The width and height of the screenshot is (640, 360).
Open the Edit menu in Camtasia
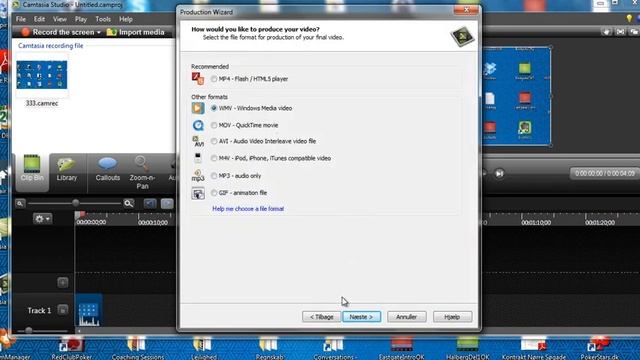pyautogui.click(x=39, y=19)
